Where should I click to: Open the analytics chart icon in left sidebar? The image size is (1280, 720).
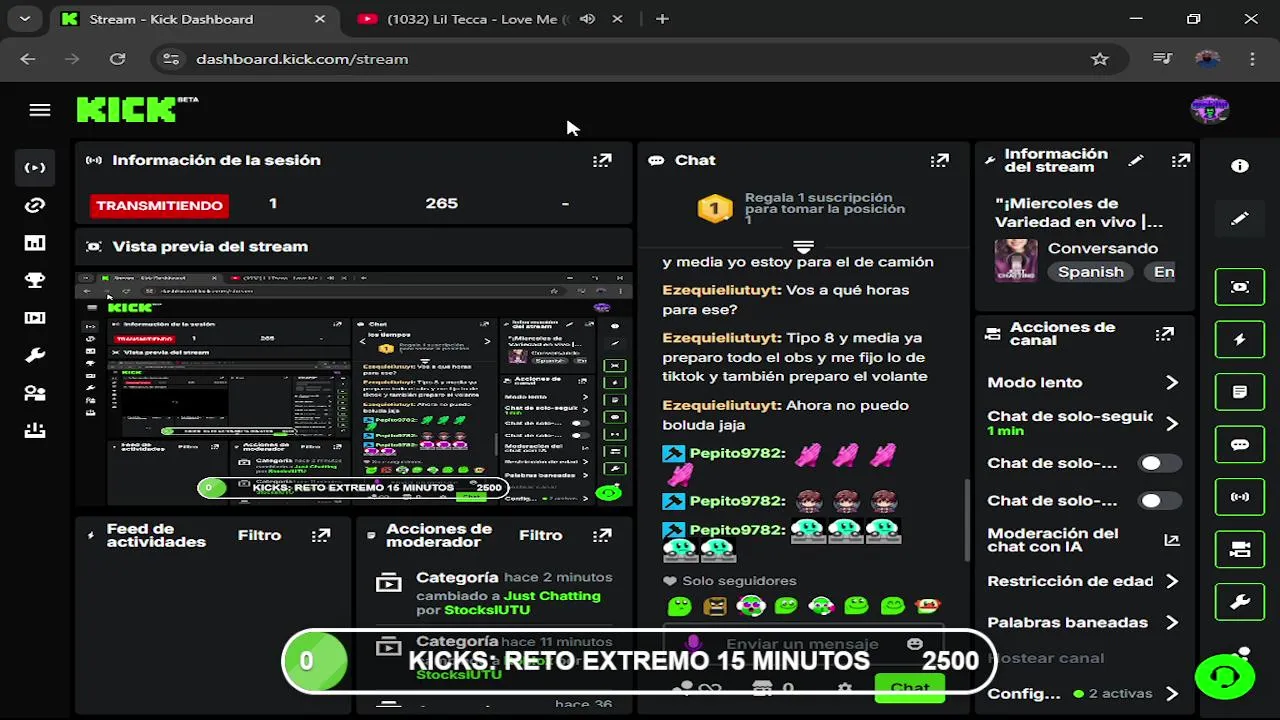pos(35,243)
